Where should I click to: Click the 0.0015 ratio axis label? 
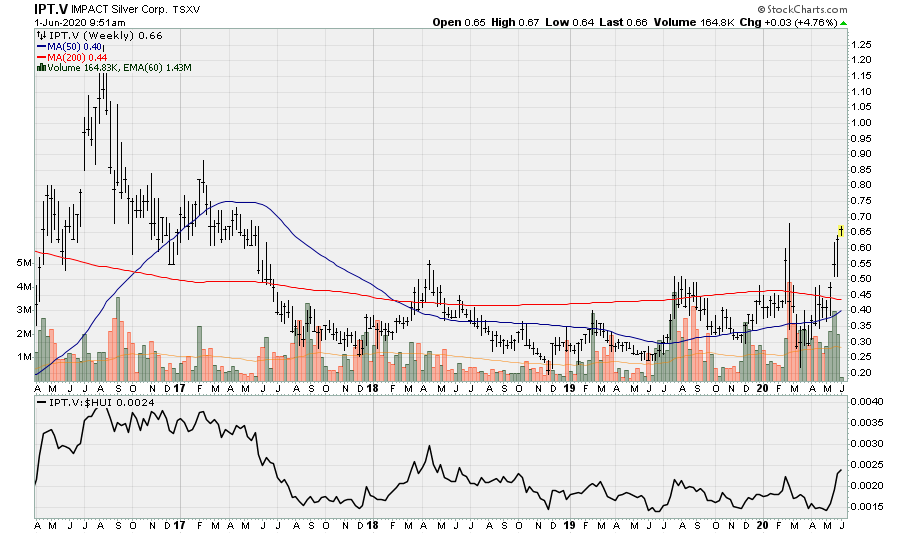click(866, 506)
